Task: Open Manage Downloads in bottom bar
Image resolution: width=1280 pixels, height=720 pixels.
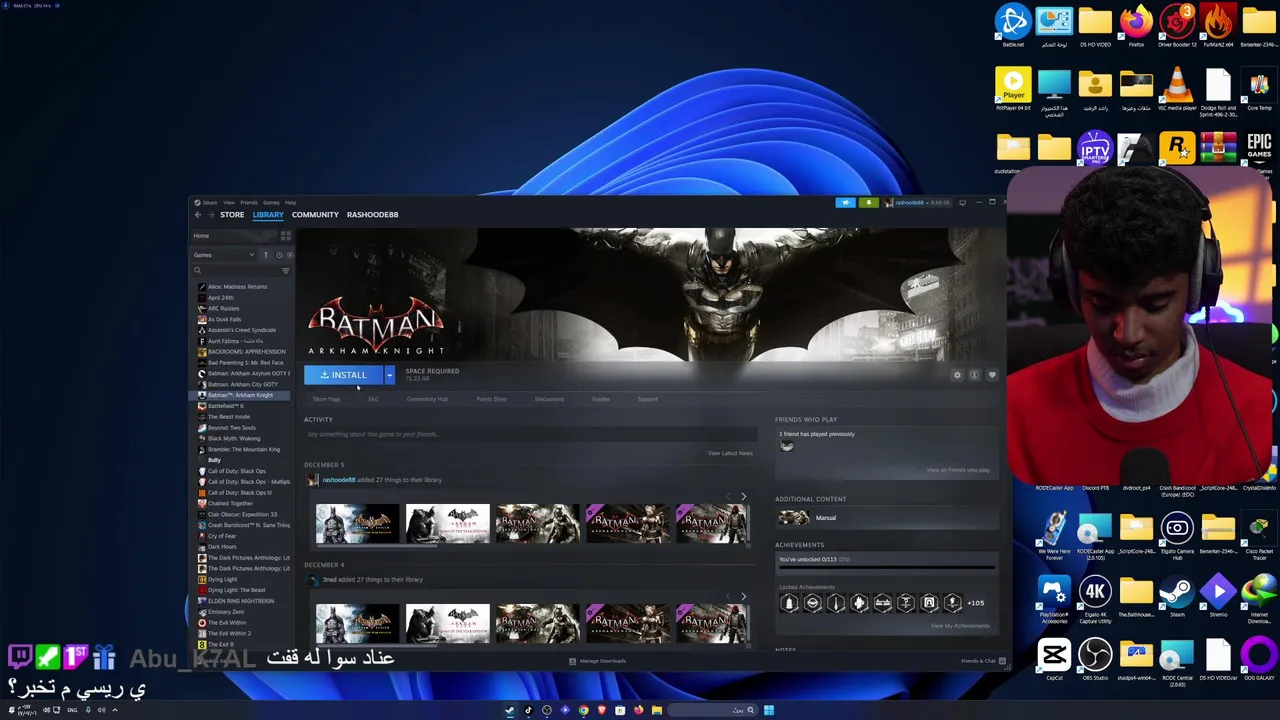Action: pyautogui.click(x=597, y=661)
